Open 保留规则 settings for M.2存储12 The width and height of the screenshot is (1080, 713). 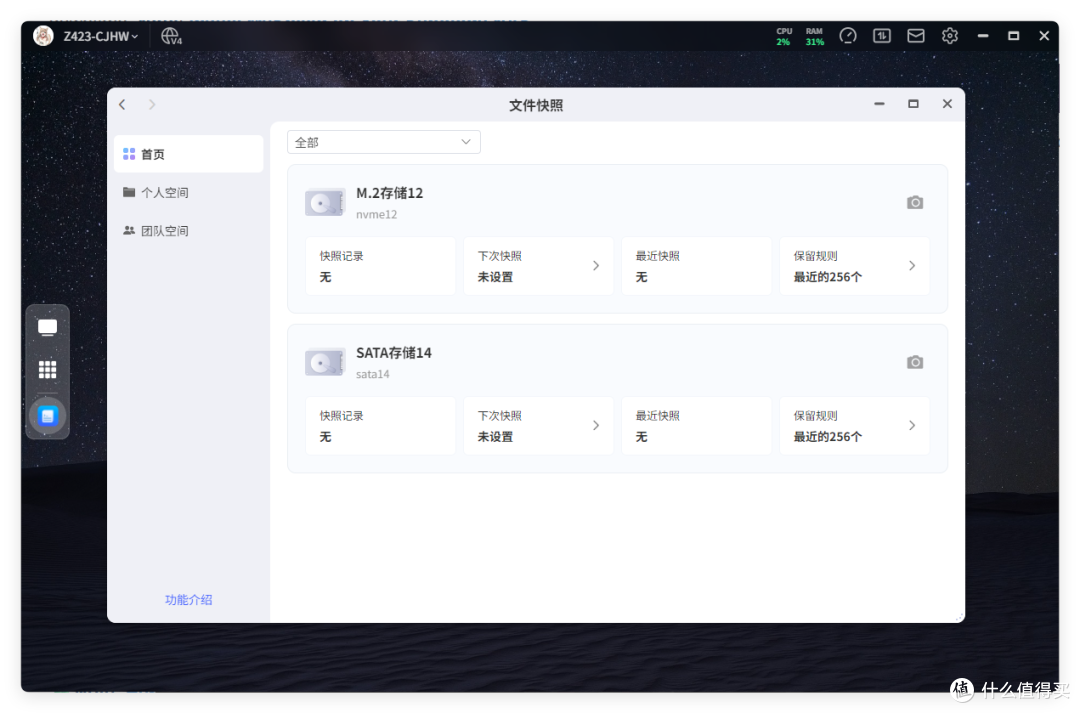pyautogui.click(x=855, y=266)
